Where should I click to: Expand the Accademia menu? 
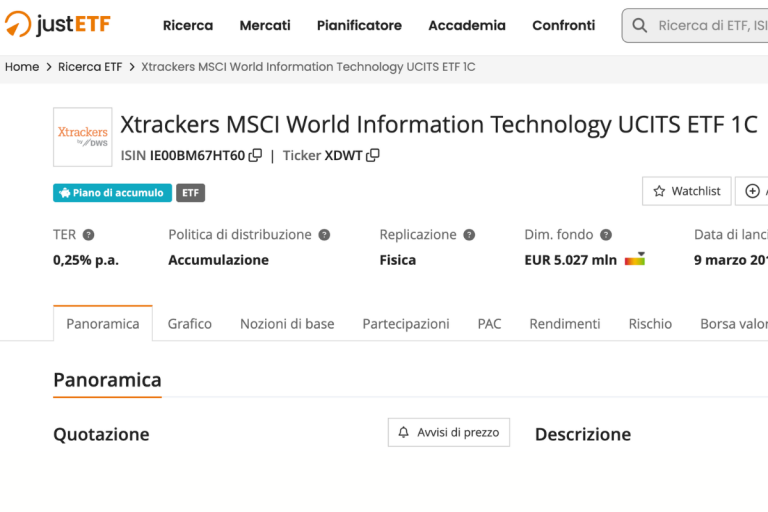point(467,25)
